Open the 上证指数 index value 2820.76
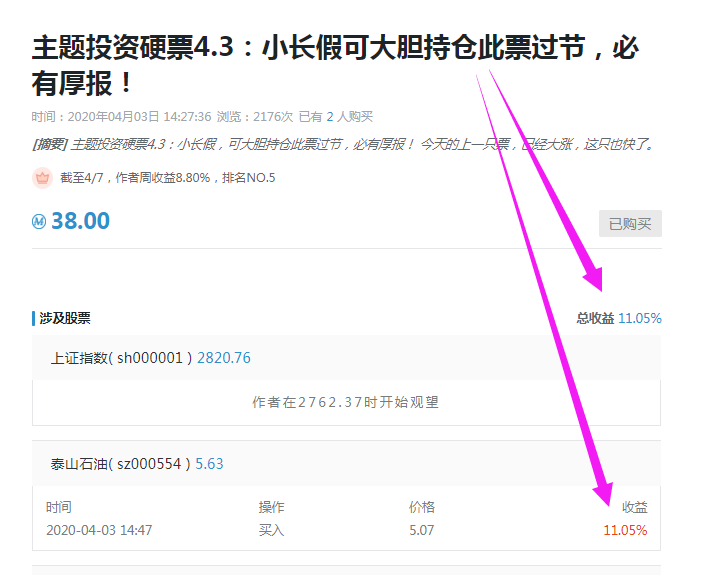Screen dimensions: 723x575 click(224, 358)
